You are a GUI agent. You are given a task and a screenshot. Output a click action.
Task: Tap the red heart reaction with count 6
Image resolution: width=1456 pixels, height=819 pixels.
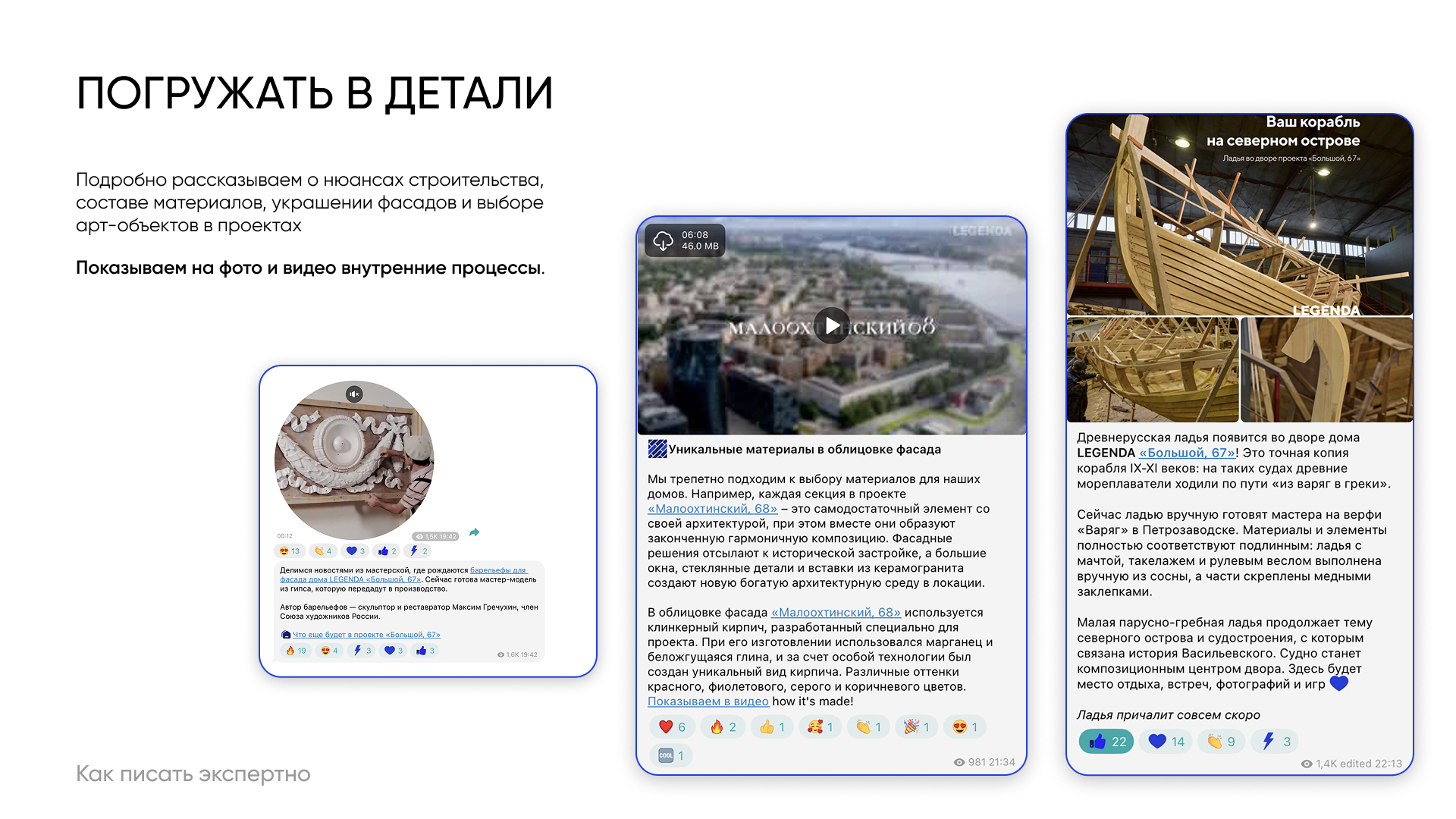tap(672, 727)
